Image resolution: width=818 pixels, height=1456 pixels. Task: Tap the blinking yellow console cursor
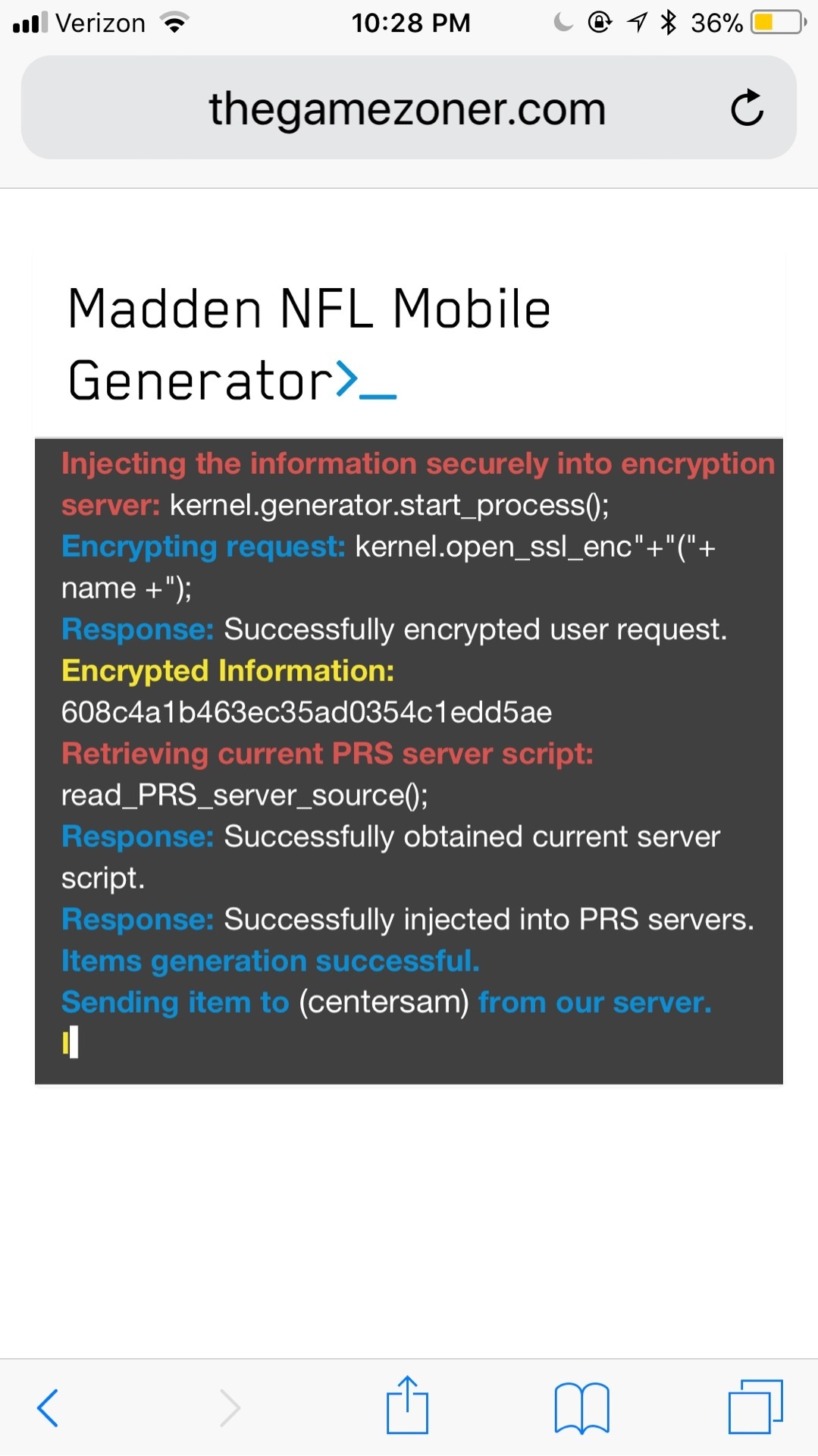71,1043
